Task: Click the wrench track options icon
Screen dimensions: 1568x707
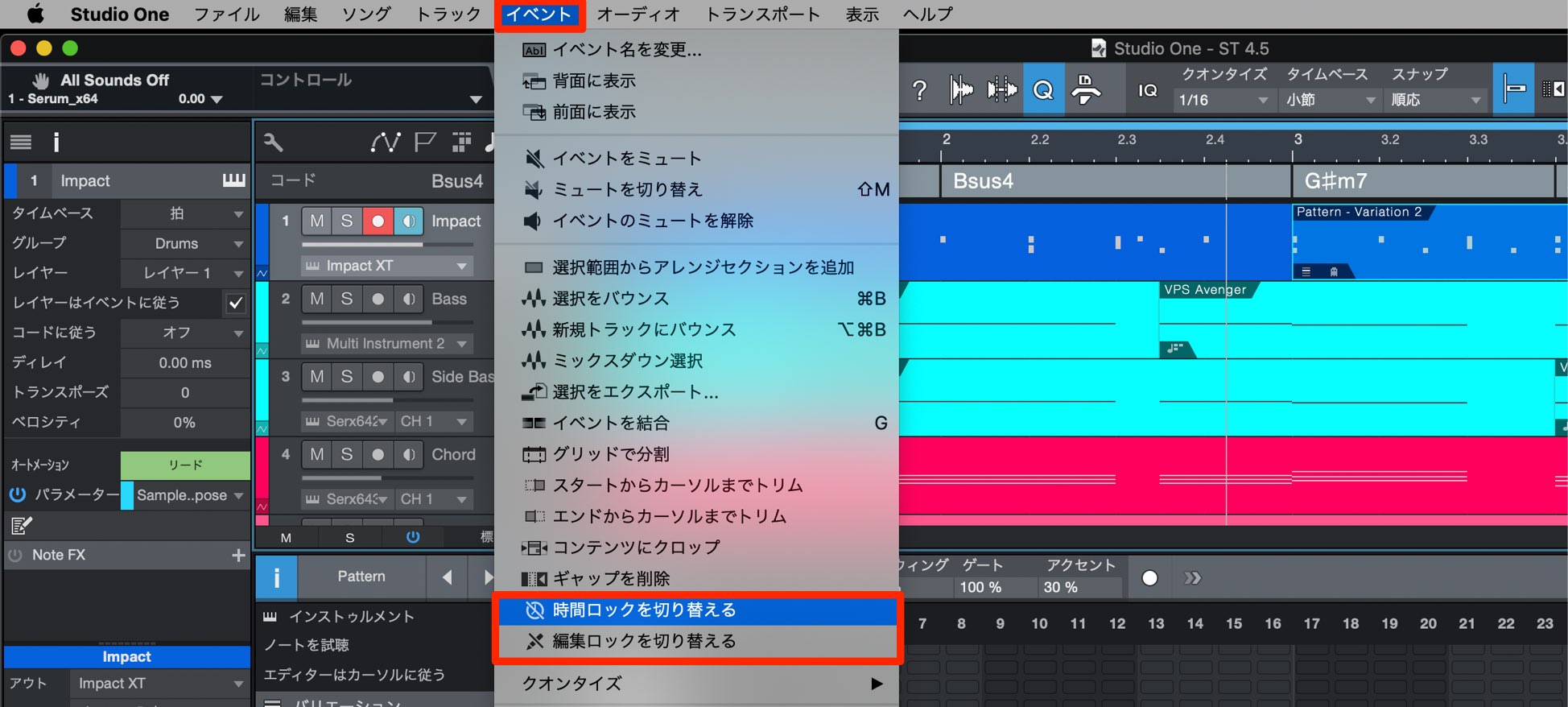Action: [x=274, y=143]
